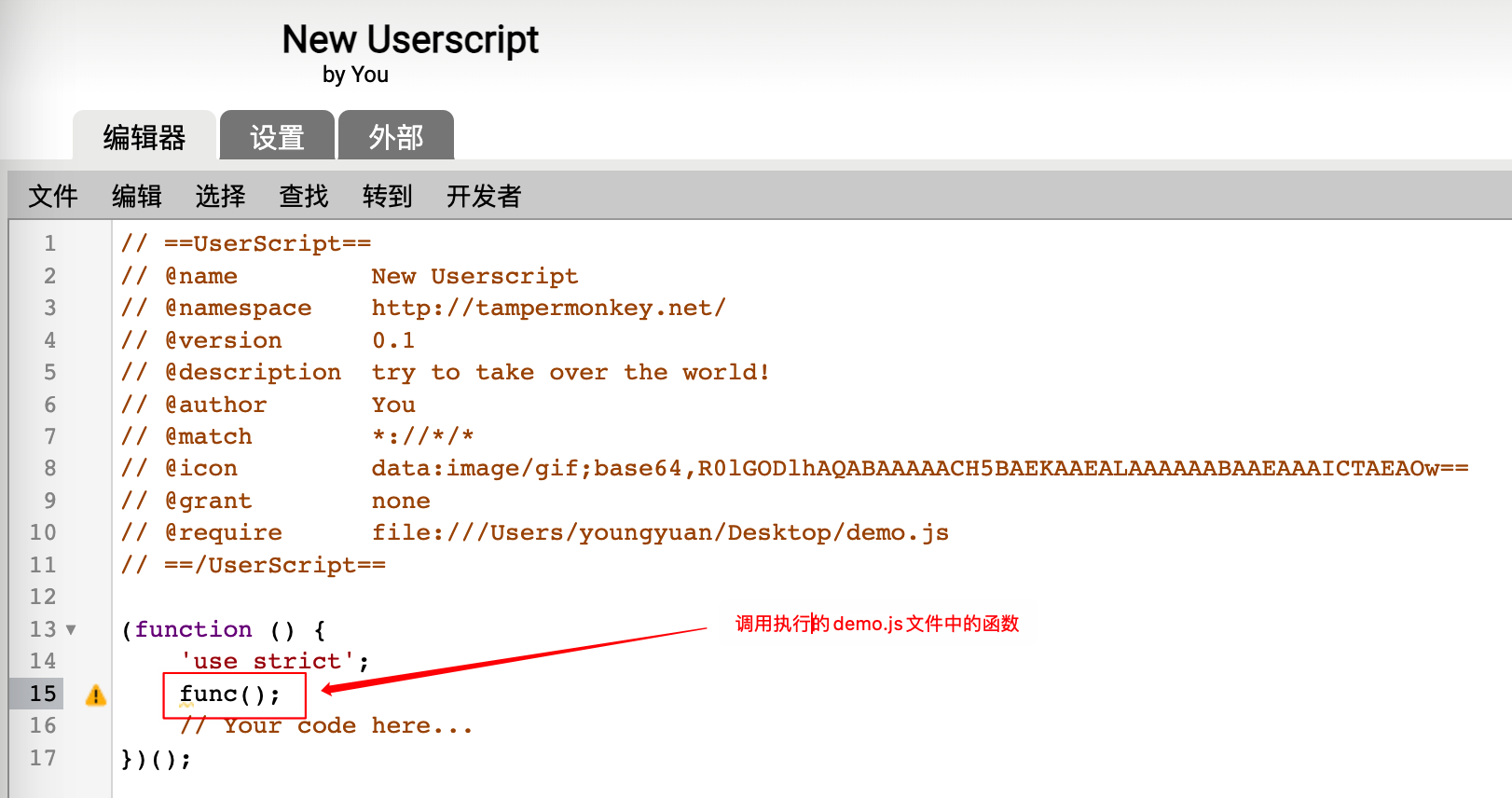Click line number 1 in the gutter
1512x798 pixels.
50,244
